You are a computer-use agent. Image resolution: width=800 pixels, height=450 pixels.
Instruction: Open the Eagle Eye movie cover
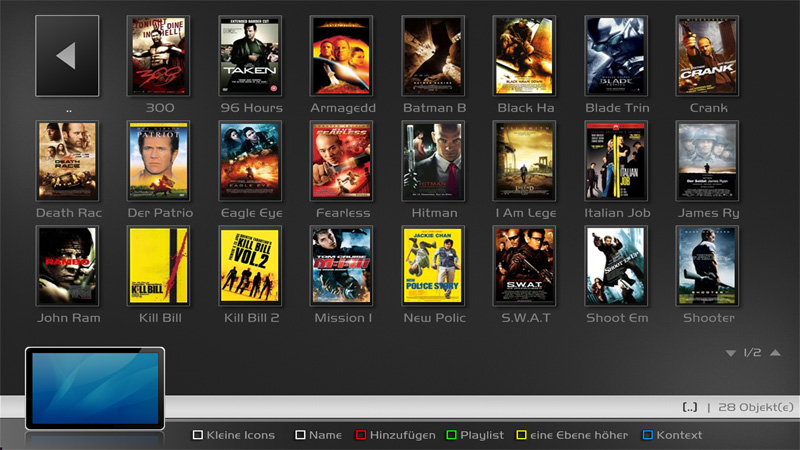click(x=250, y=161)
